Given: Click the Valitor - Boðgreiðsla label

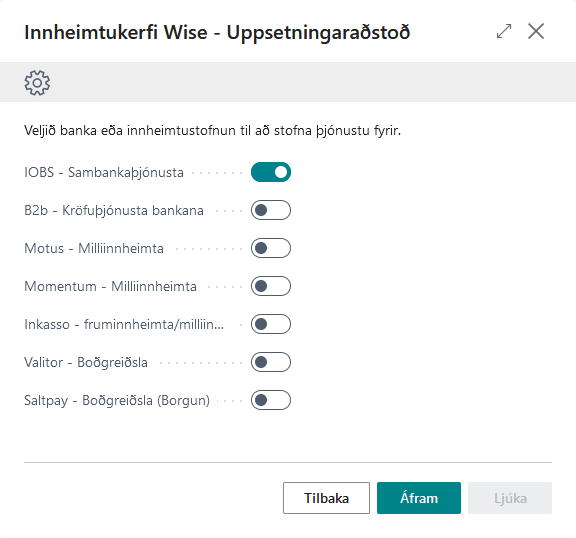Looking at the screenshot, I should pyautogui.click(x=86, y=362).
